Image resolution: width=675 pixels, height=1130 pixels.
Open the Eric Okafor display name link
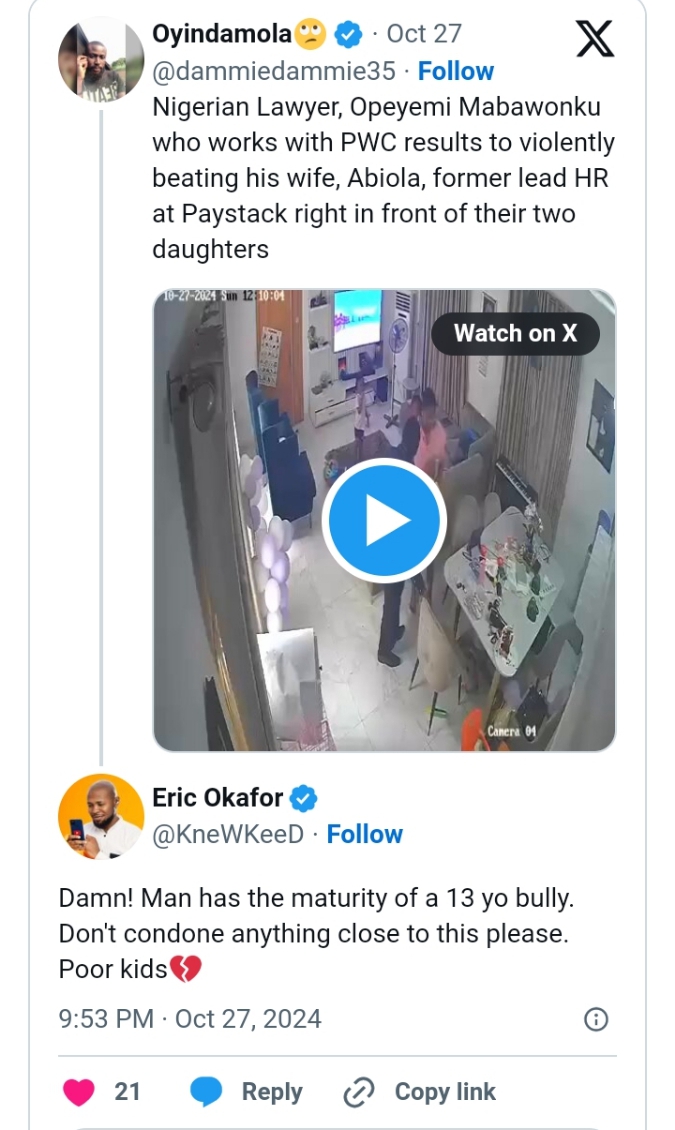218,798
